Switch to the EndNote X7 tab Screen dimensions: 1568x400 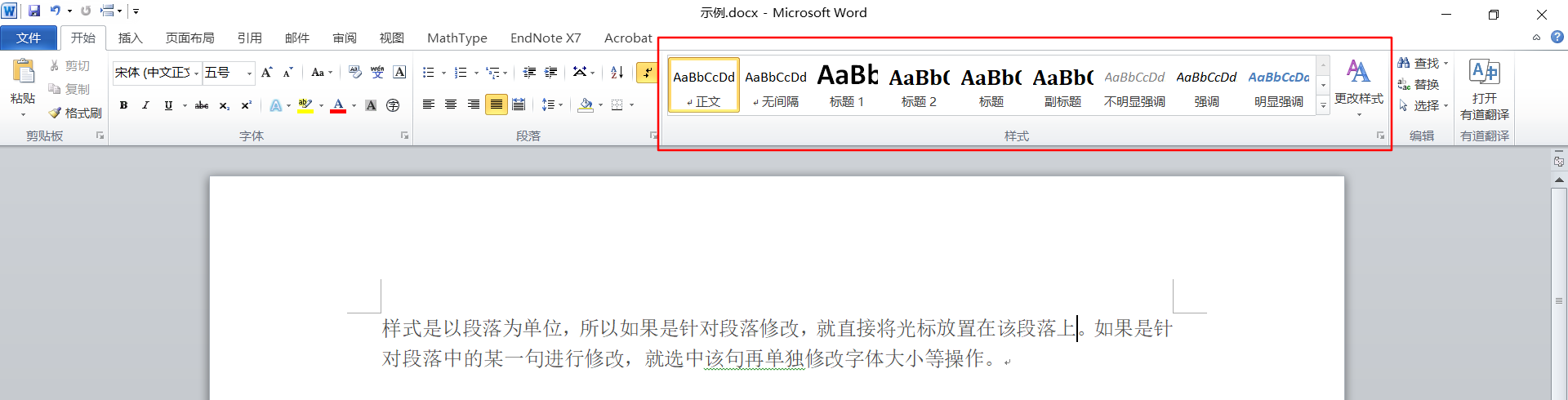point(546,38)
